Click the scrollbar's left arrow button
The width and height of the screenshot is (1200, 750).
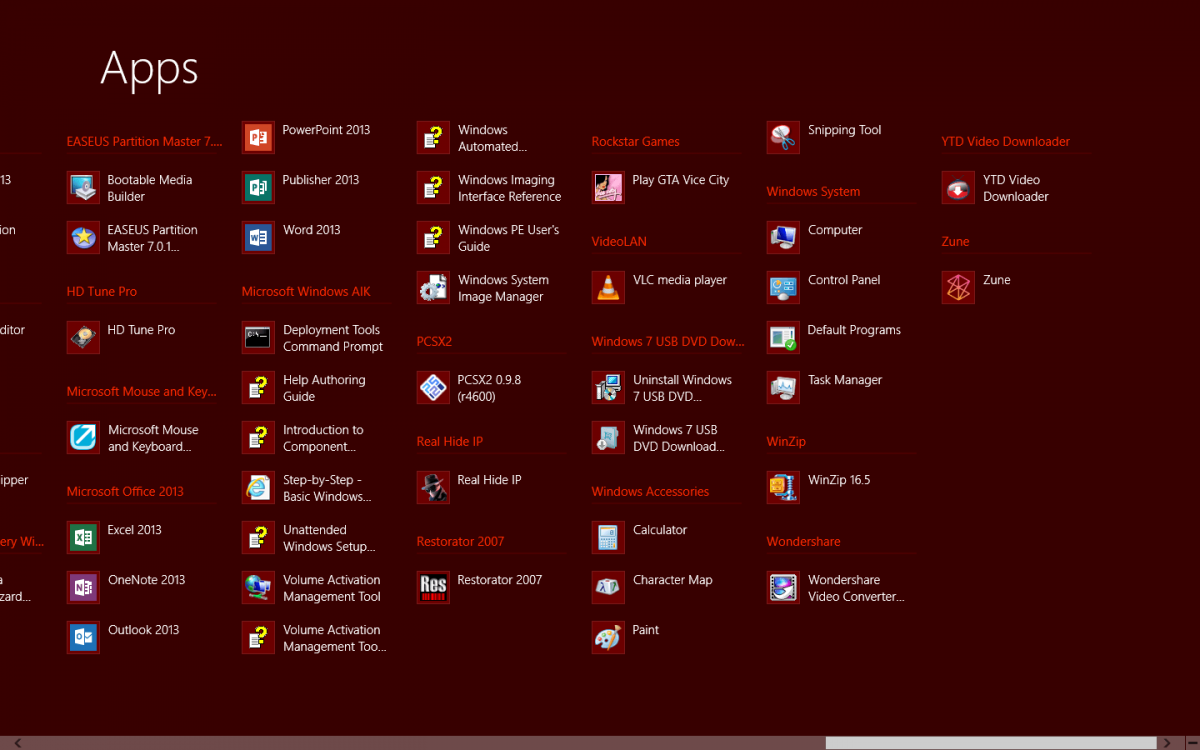pyautogui.click(x=17, y=743)
